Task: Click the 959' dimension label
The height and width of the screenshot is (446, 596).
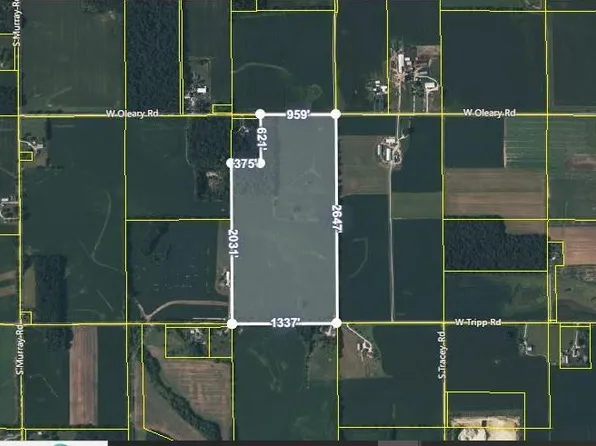Action: point(297,115)
